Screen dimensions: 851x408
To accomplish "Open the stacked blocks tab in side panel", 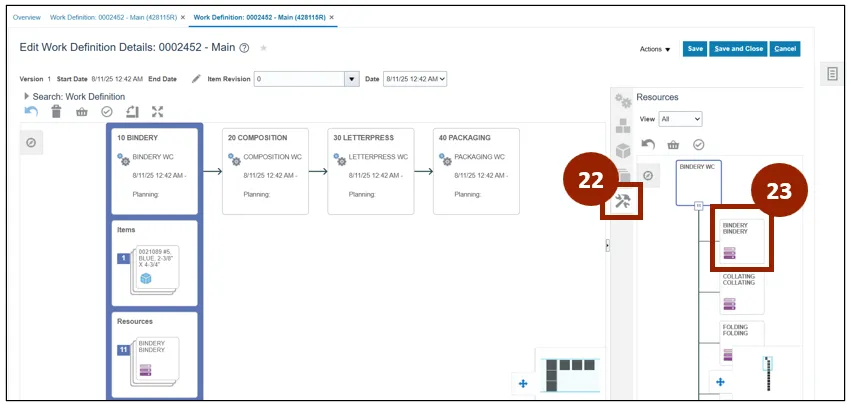I will click(x=623, y=126).
